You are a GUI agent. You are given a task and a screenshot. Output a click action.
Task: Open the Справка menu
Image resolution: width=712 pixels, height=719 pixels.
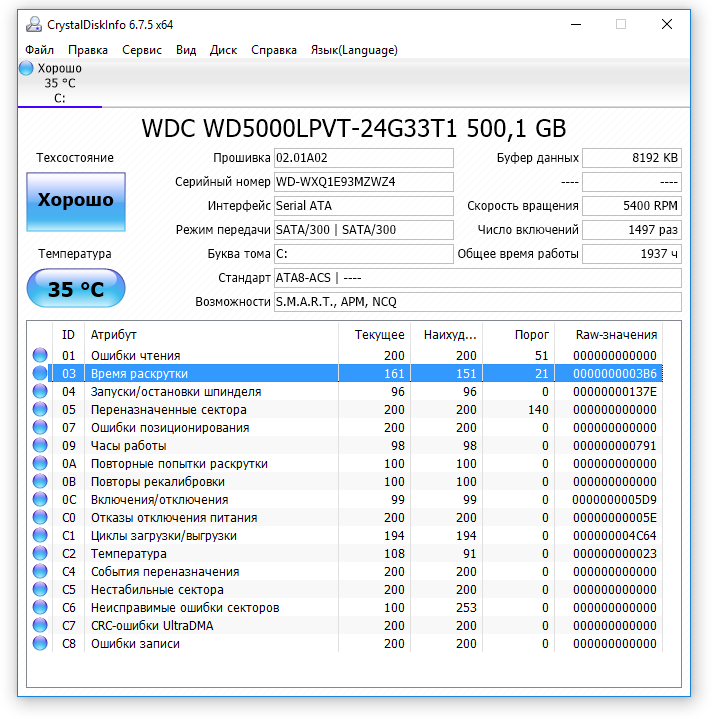(x=274, y=50)
